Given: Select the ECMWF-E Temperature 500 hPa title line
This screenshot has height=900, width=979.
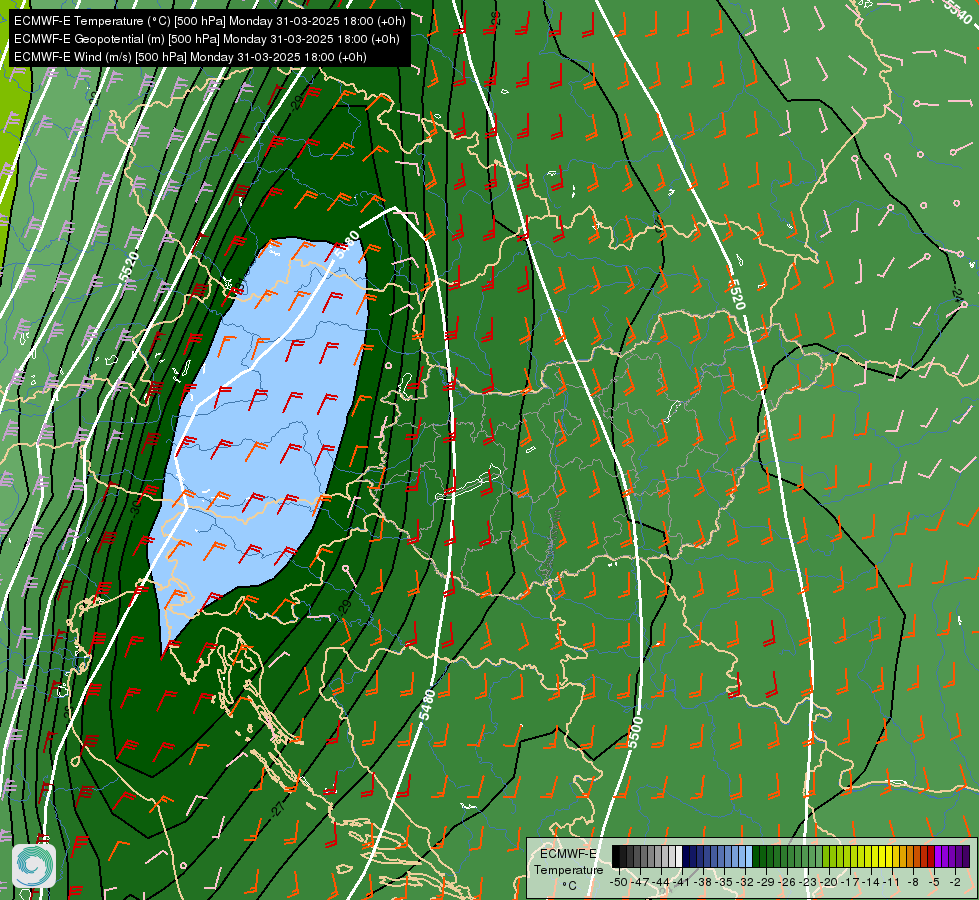Looking at the screenshot, I should pos(210,21).
